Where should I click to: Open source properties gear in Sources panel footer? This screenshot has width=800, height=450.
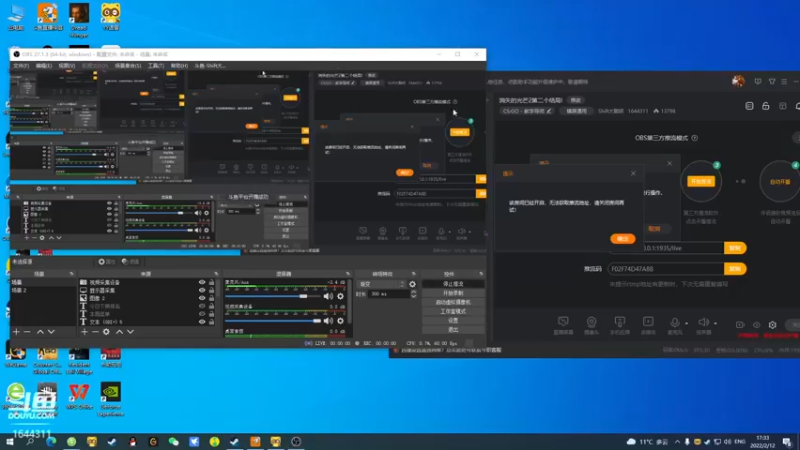click(x=106, y=332)
